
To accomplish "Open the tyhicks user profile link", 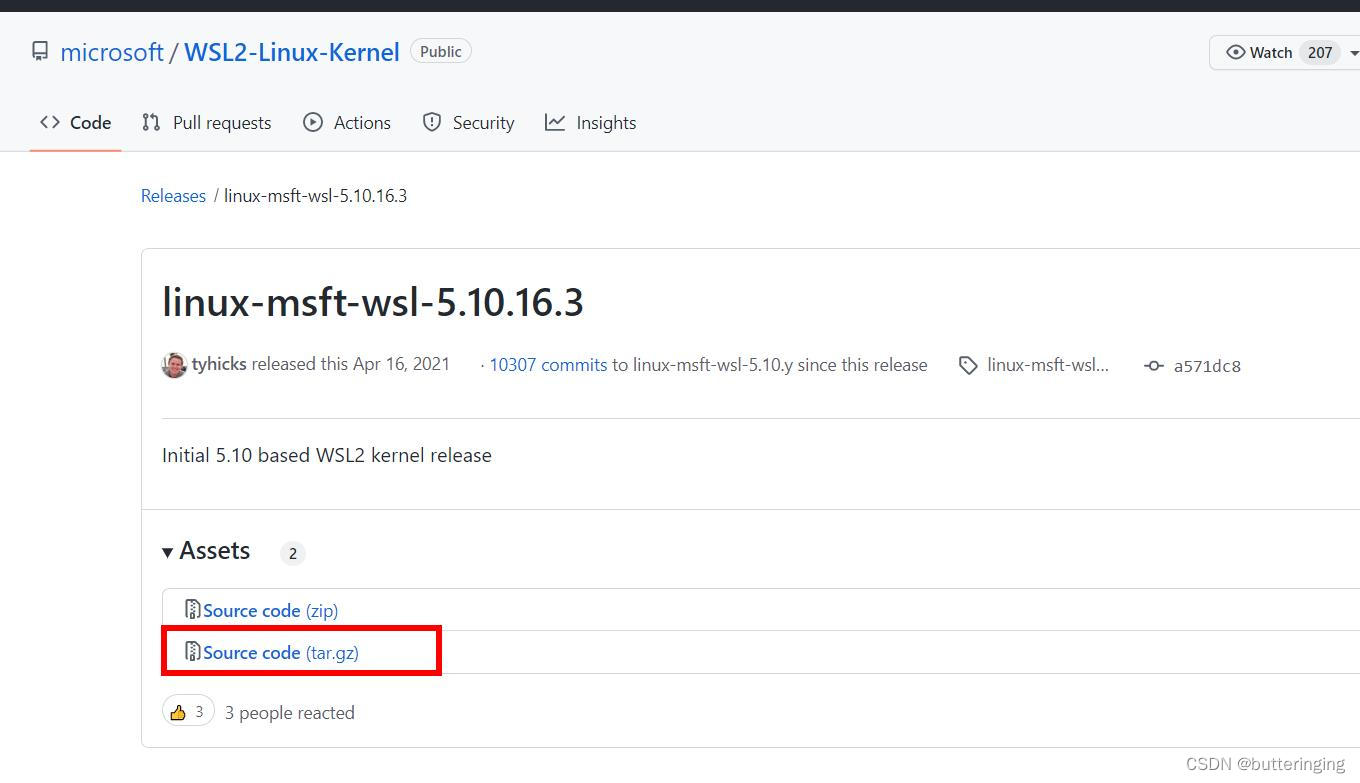I will click(x=219, y=364).
